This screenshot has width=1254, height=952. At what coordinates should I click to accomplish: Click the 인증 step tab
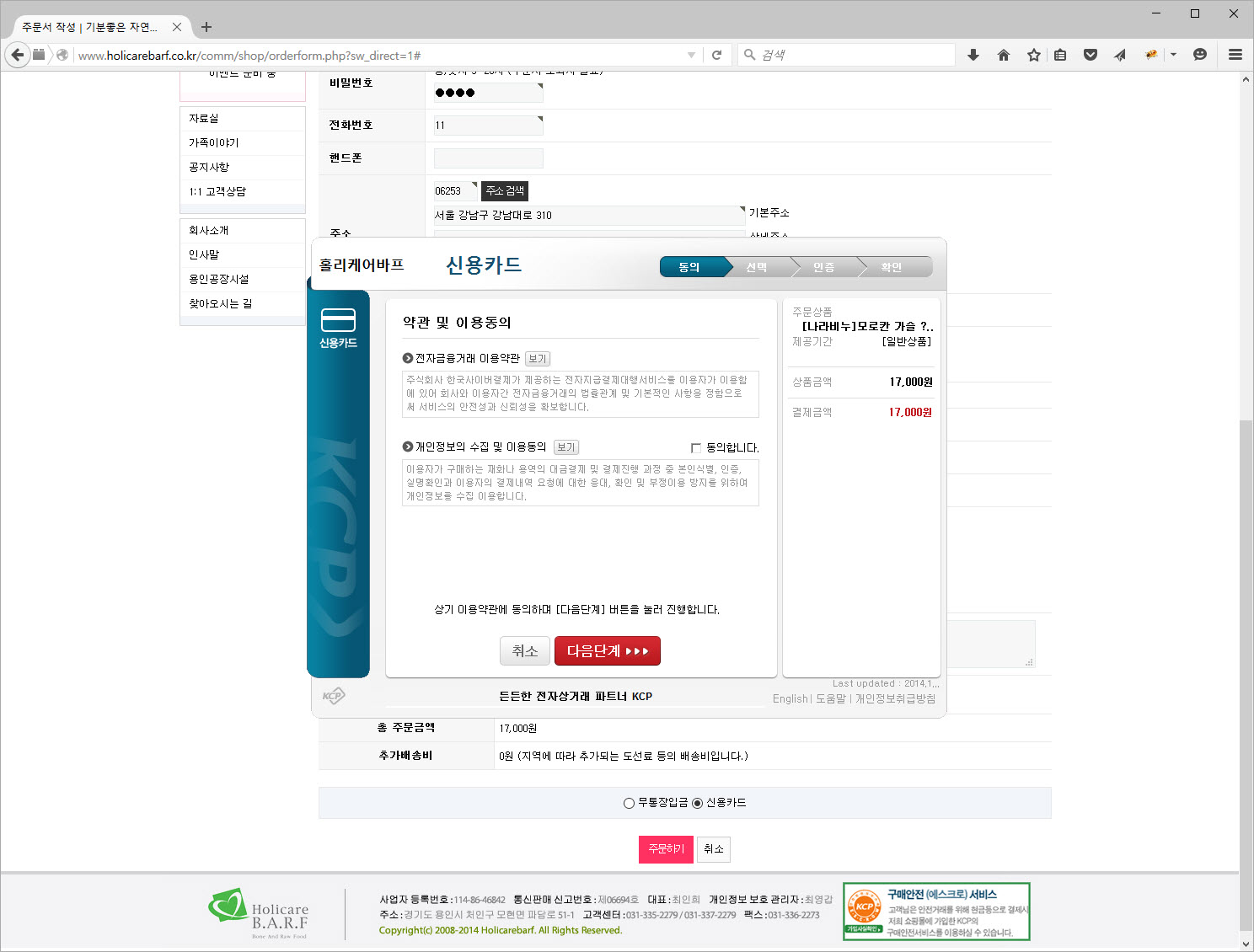pyautogui.click(x=824, y=267)
